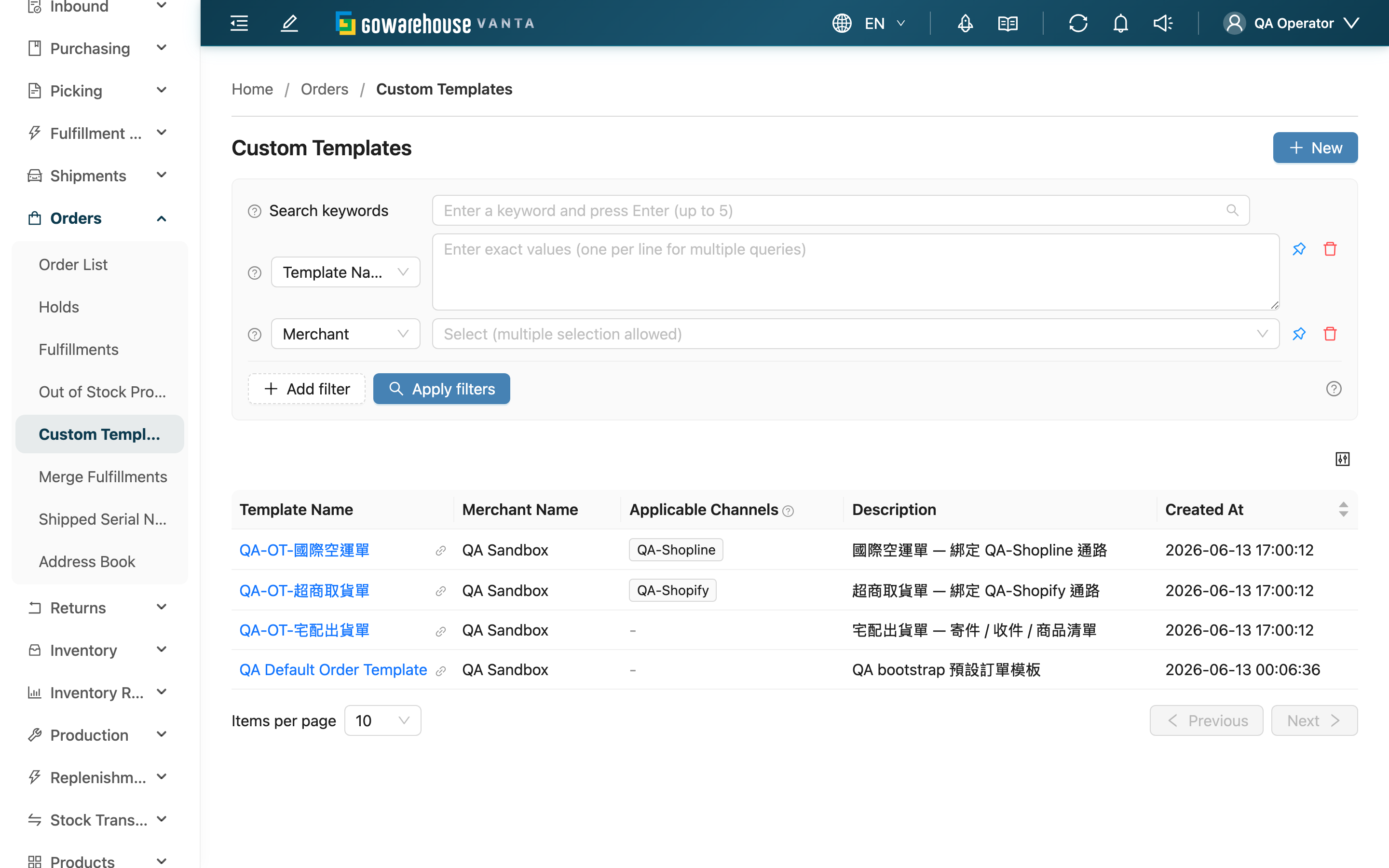
Task: Click Applicable Channels info icon
Action: pyautogui.click(x=789, y=511)
